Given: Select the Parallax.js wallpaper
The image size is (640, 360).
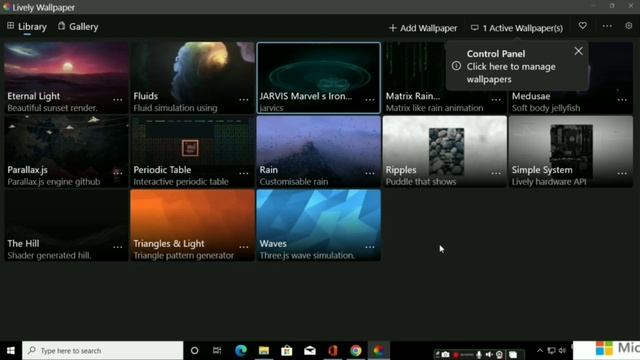Looking at the screenshot, I should pyautogui.click(x=66, y=151).
